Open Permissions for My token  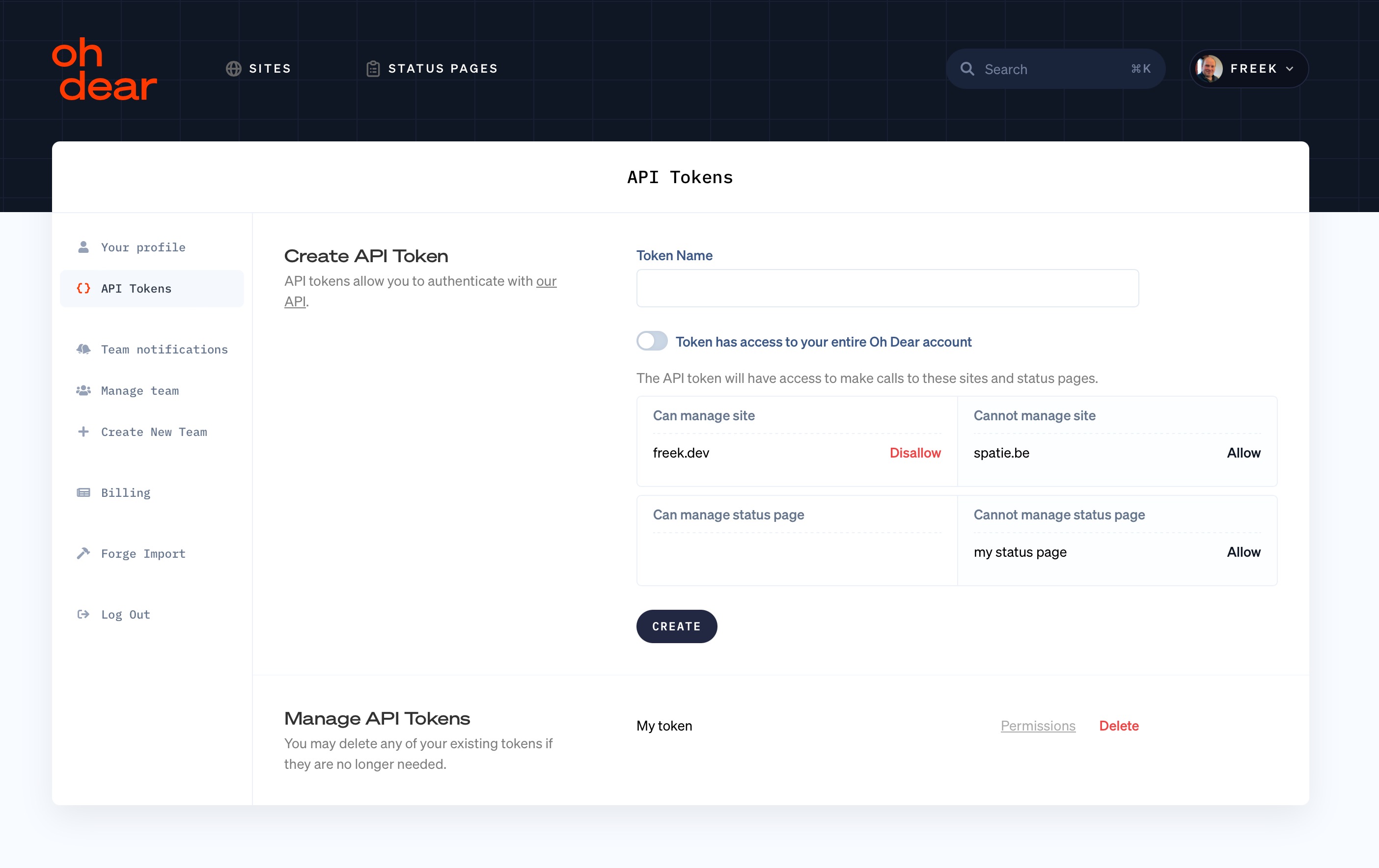point(1038,726)
